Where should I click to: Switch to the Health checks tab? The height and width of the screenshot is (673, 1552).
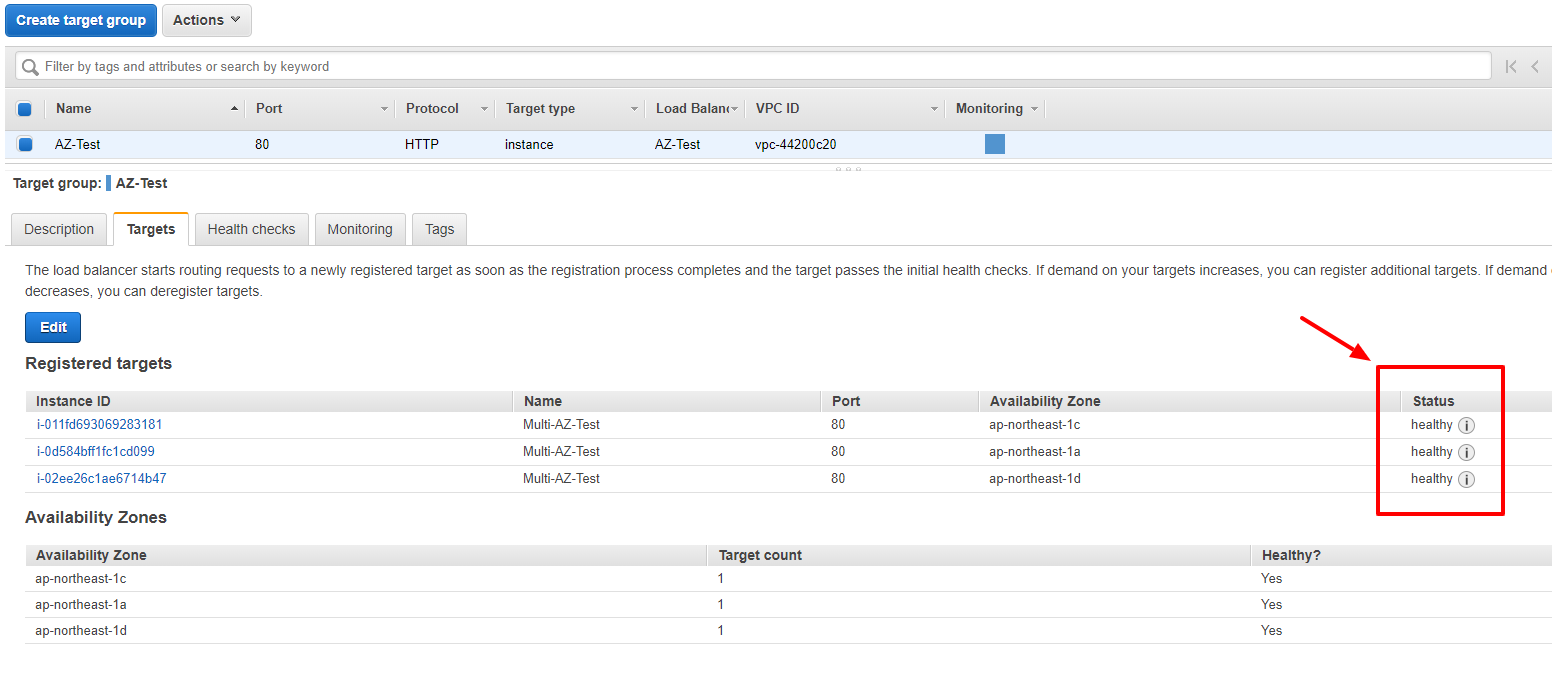click(x=251, y=228)
